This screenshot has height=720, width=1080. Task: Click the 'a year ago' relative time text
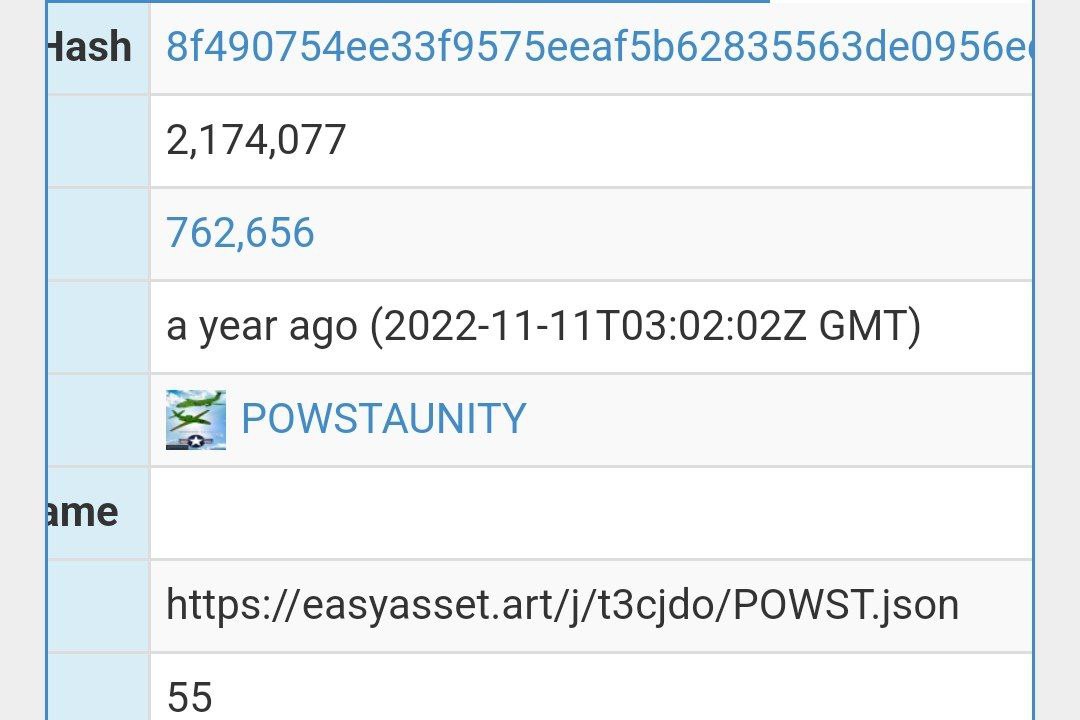point(262,327)
